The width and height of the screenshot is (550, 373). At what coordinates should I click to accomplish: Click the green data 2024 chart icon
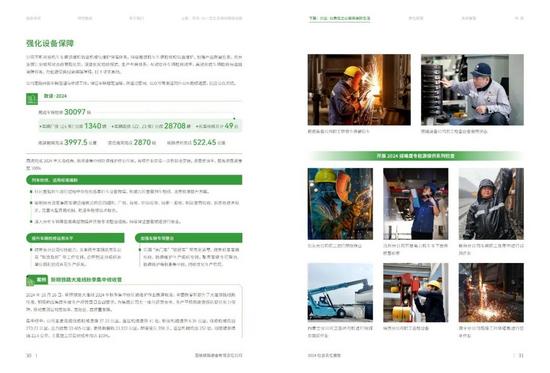tap(32, 99)
